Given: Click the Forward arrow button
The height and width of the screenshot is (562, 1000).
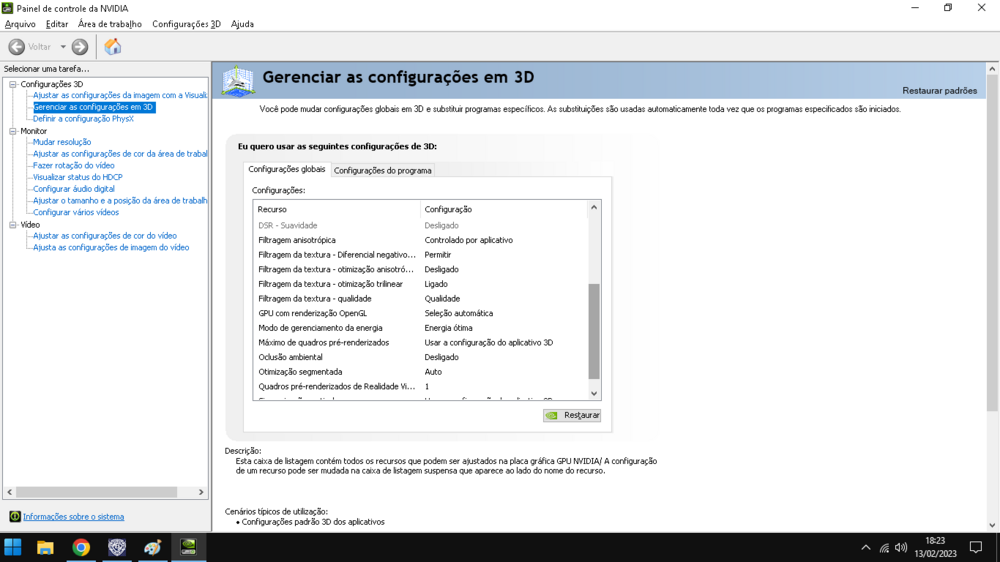Looking at the screenshot, I should point(80,47).
